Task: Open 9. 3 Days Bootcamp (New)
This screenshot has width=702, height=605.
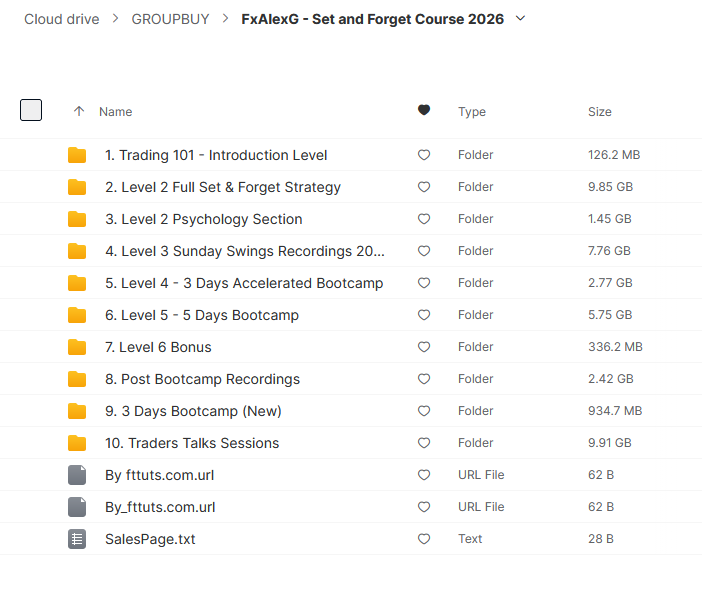Action: click(193, 411)
